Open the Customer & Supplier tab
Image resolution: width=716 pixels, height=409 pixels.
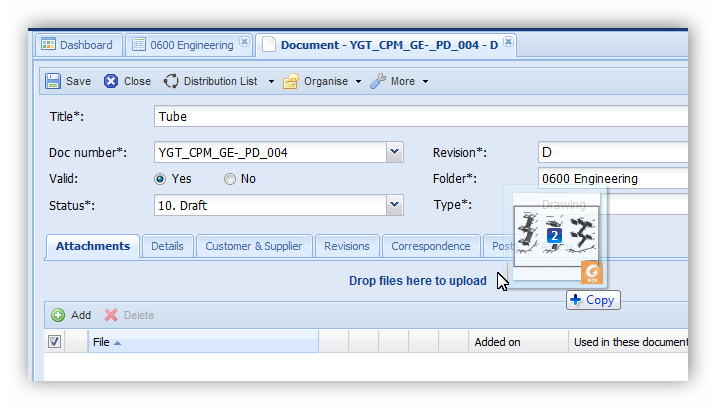coord(254,246)
